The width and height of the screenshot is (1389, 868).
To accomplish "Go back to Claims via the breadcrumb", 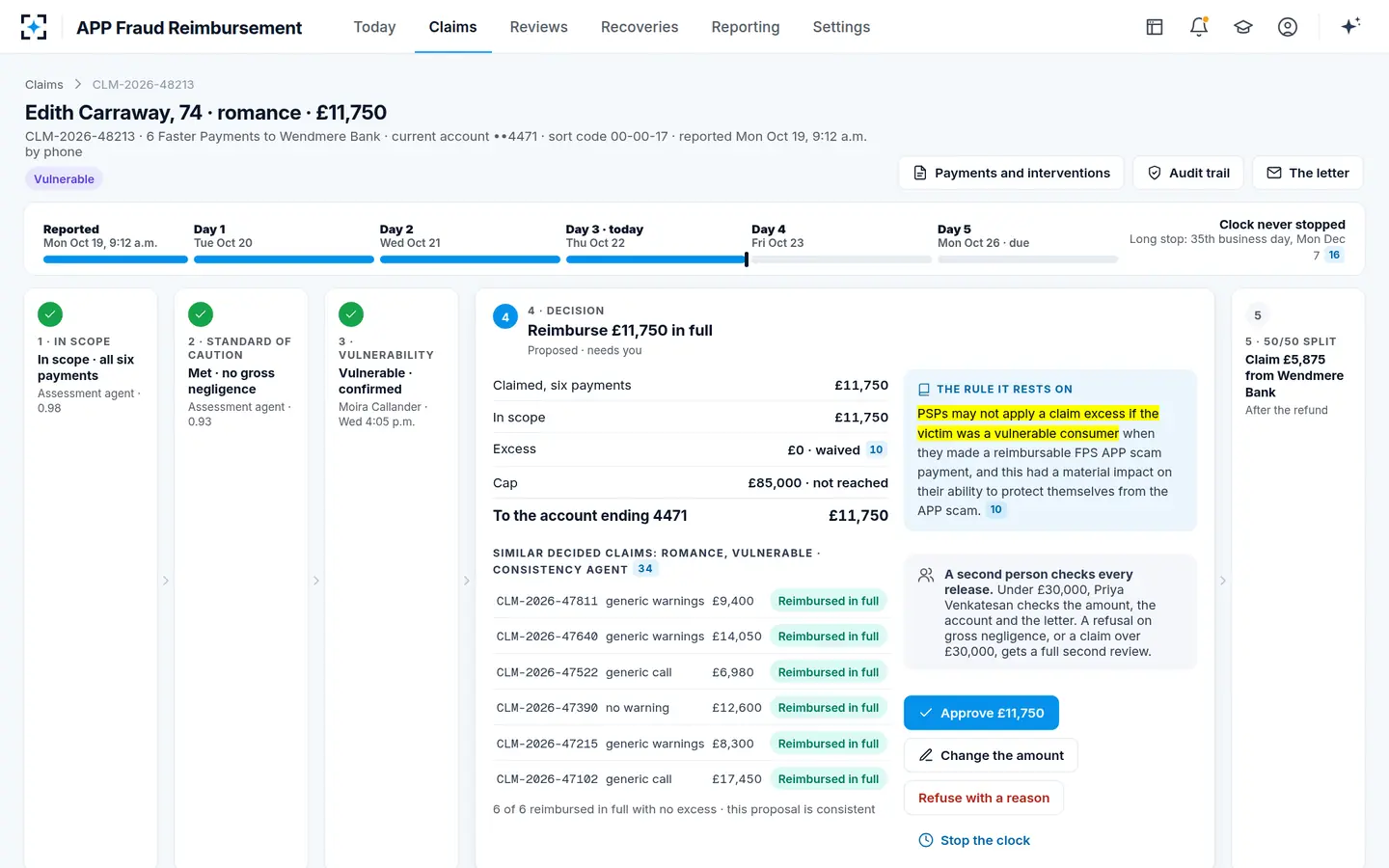I will (x=44, y=85).
